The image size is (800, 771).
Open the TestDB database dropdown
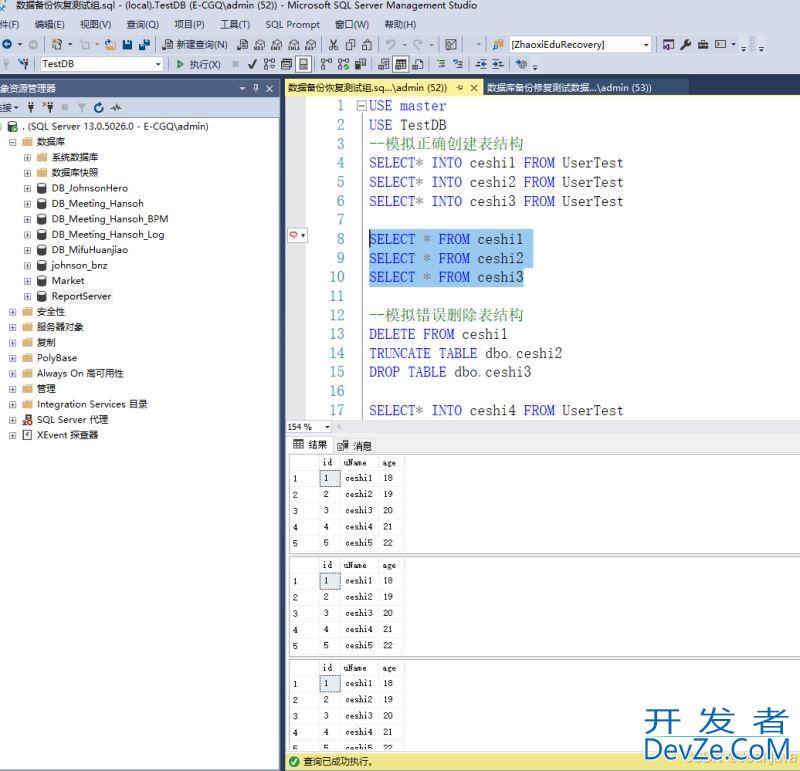pos(158,64)
